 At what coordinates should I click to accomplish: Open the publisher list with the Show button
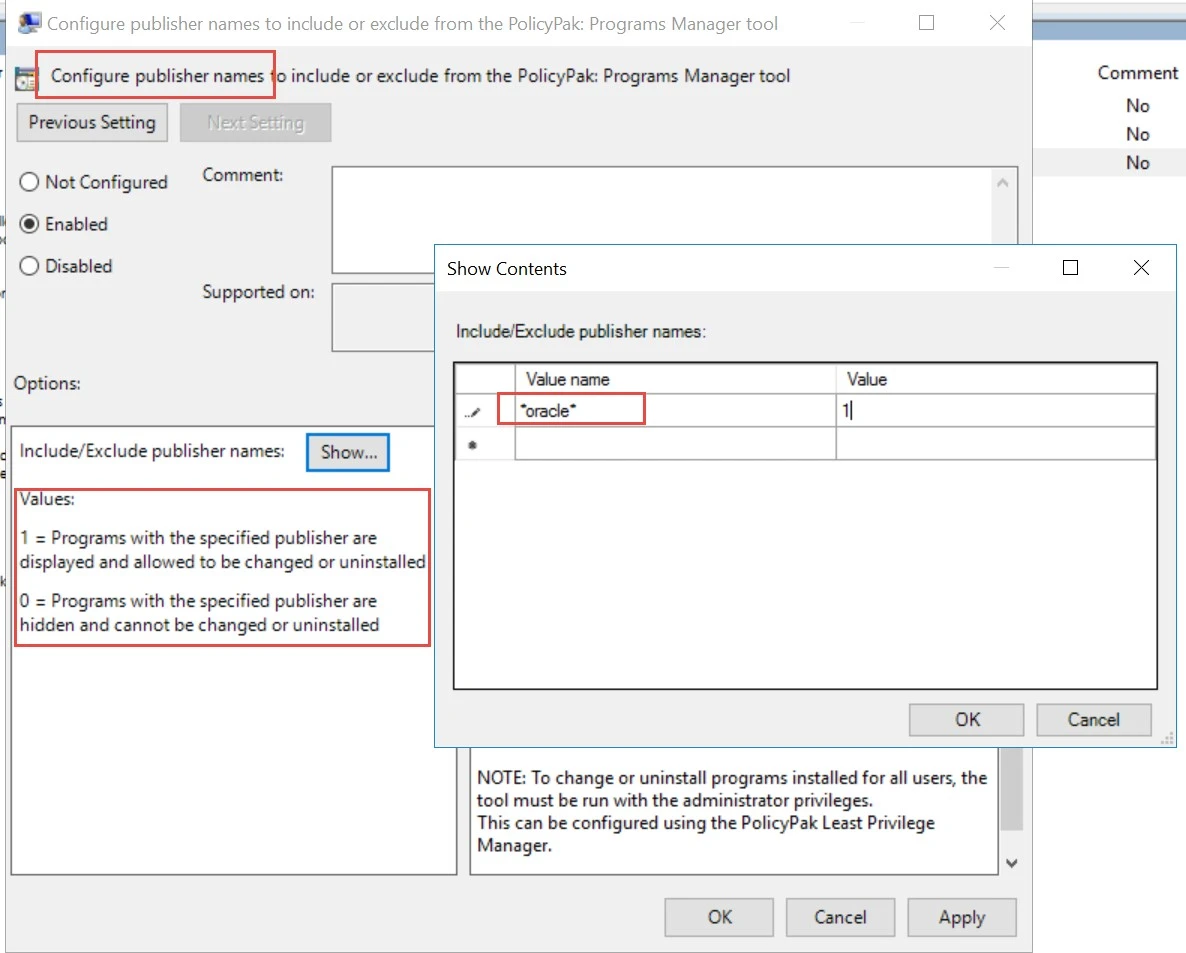click(347, 452)
